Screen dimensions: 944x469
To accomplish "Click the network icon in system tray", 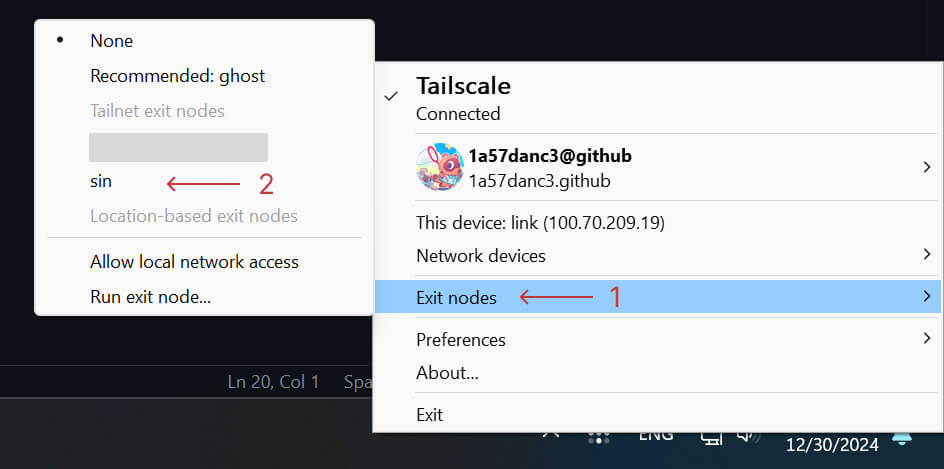I will (x=712, y=438).
